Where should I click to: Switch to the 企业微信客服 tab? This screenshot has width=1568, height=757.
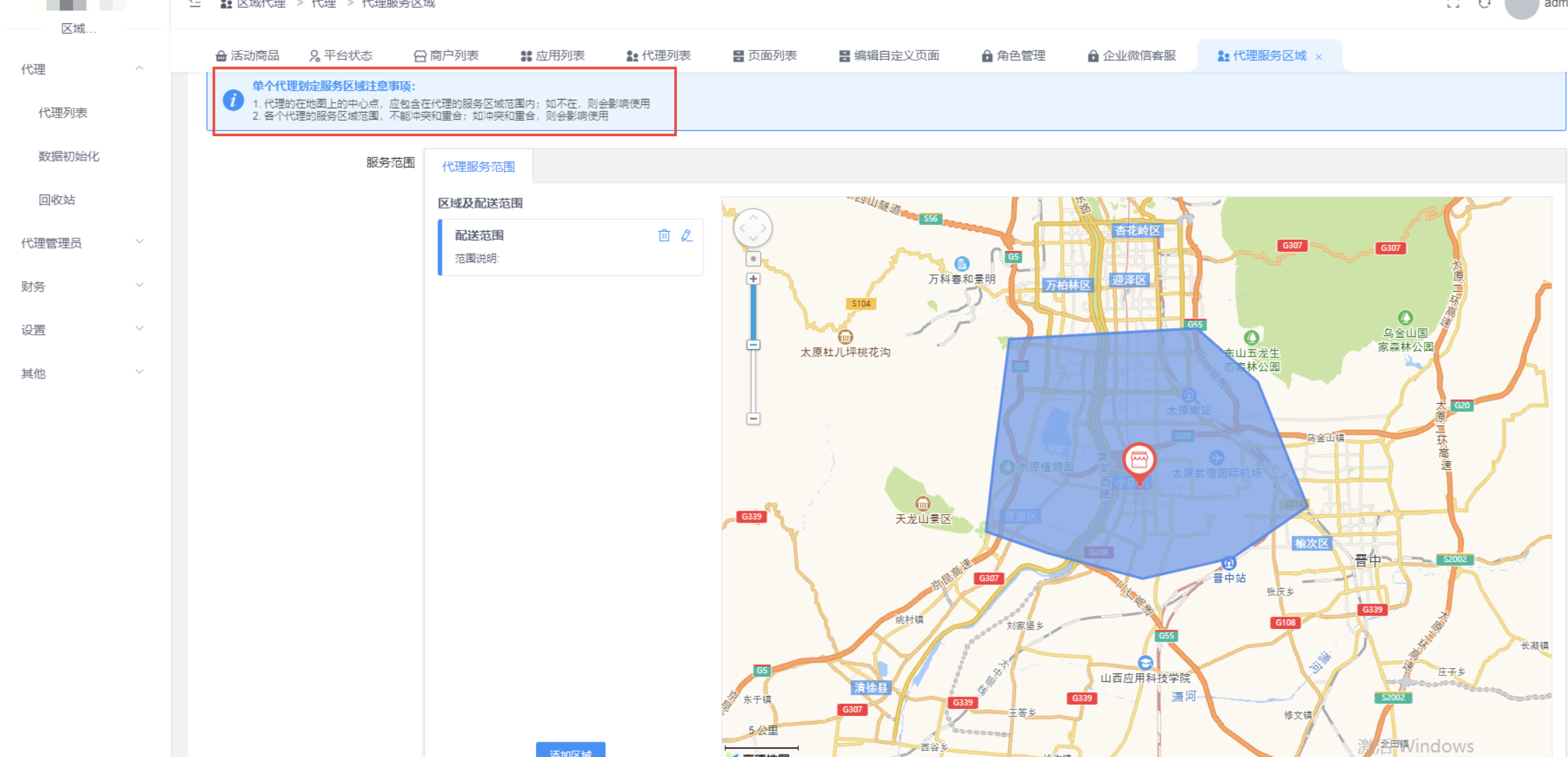click(x=1131, y=56)
